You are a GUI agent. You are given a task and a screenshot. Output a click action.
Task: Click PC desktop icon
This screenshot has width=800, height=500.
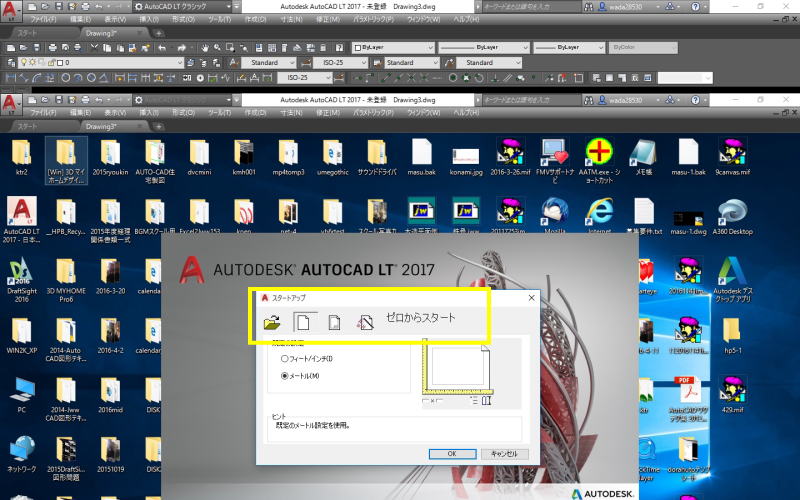[x=21, y=395]
